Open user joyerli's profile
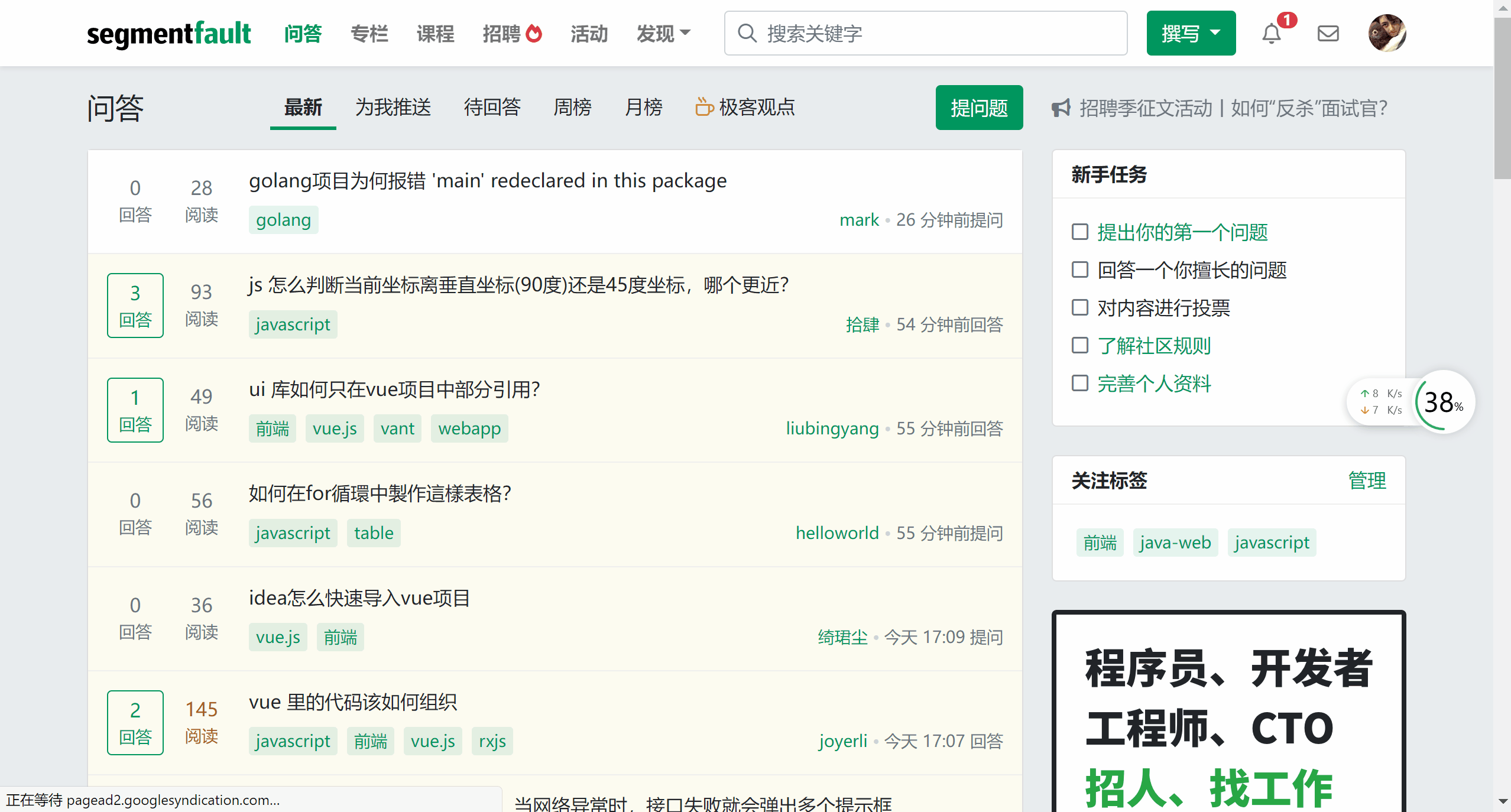The height and width of the screenshot is (812, 1511). tap(843, 741)
